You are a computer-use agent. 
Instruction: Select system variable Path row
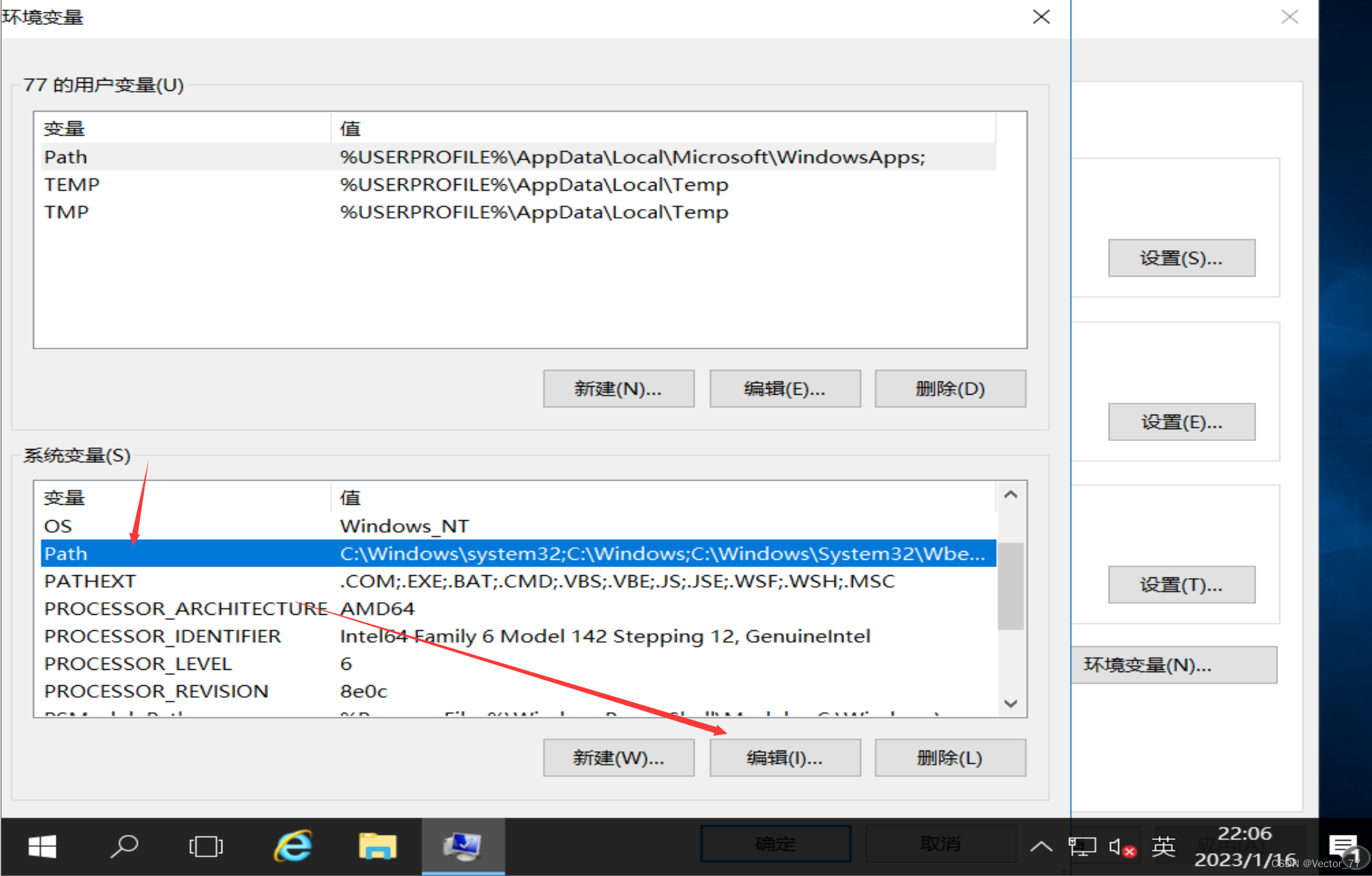[x=518, y=553]
